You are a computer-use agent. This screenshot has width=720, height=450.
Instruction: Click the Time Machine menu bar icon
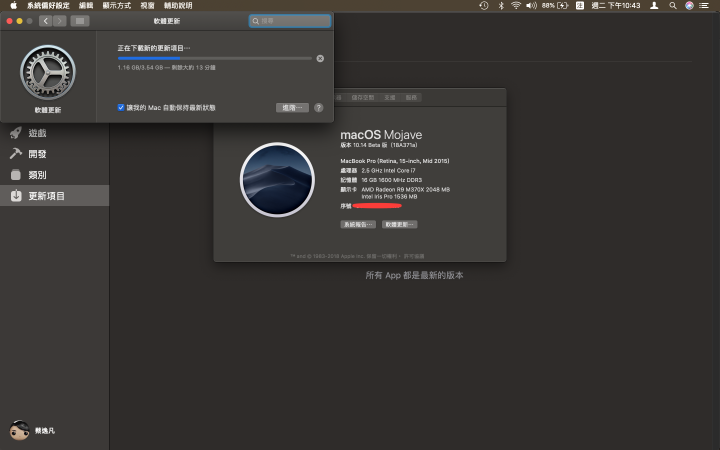coord(484,6)
